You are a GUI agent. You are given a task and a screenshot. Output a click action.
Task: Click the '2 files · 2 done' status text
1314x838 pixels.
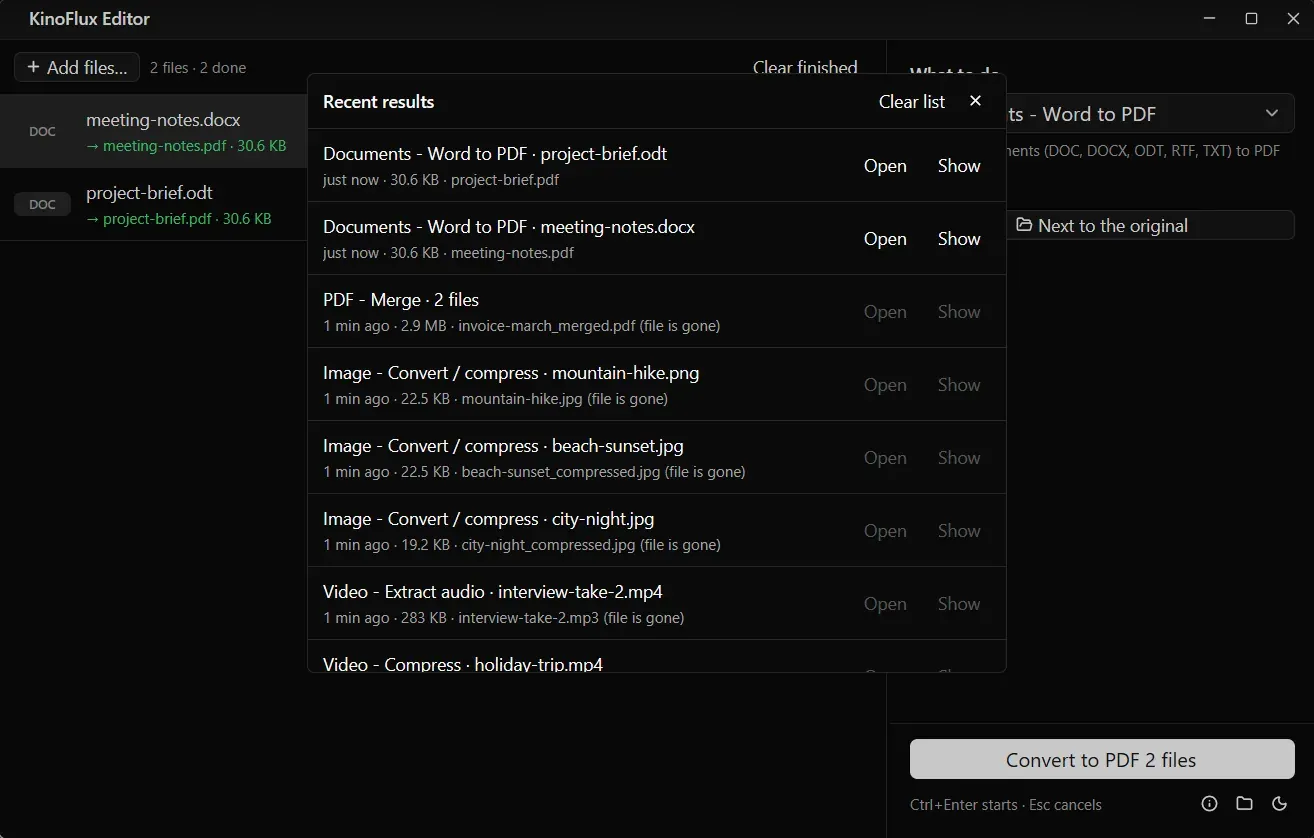[x=198, y=68]
